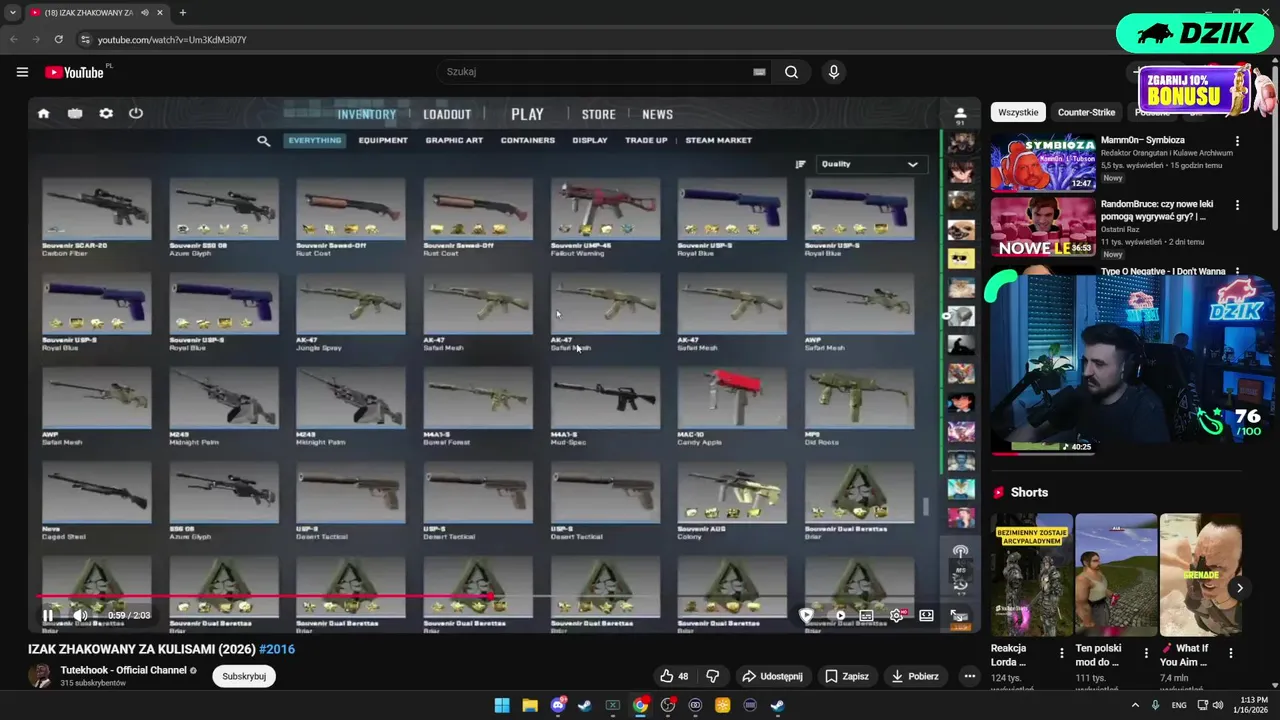Show hidden system tray icons
Image resolution: width=1280 pixels, height=720 pixels.
click(x=1134, y=705)
